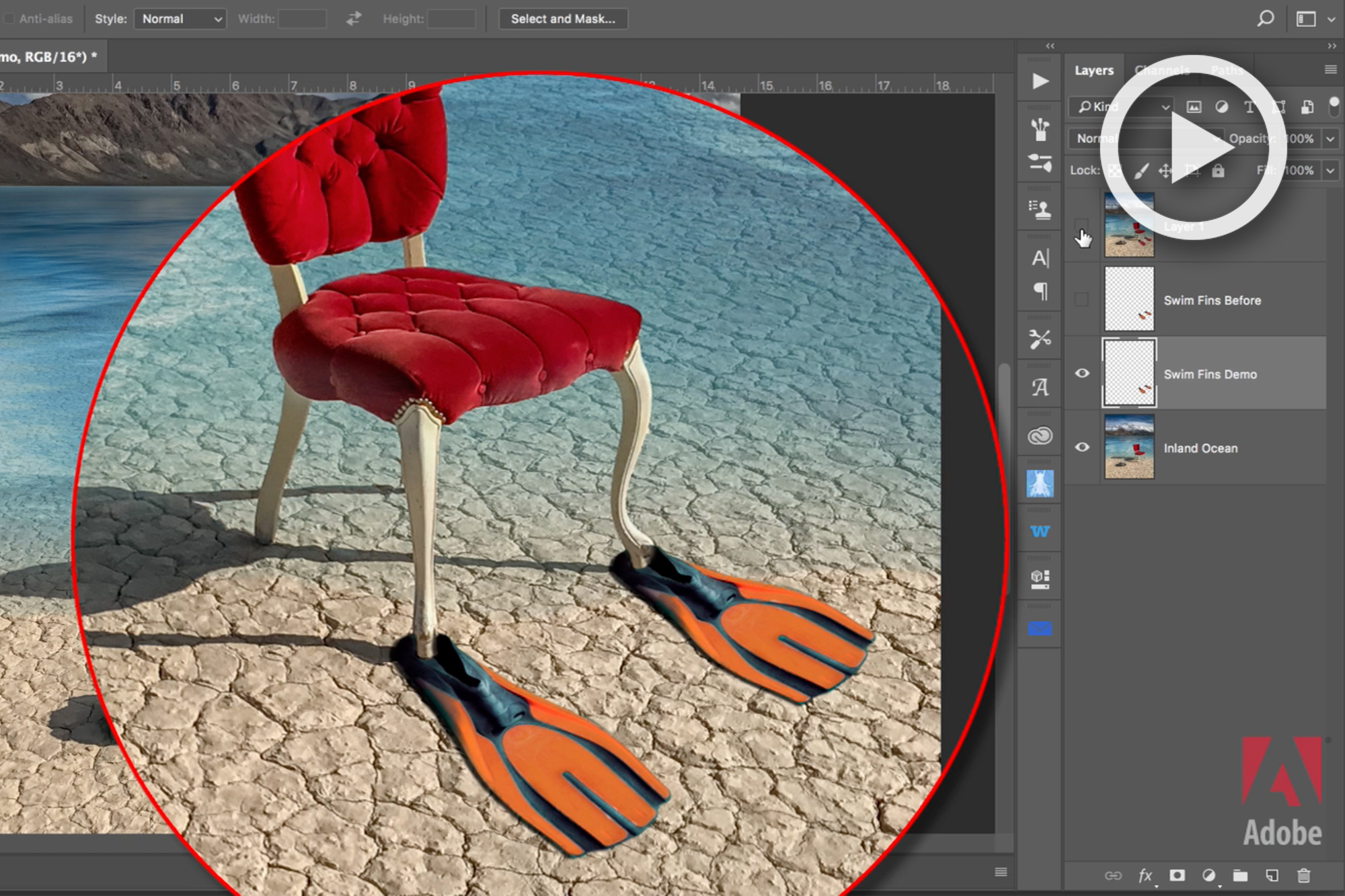1345x896 pixels.
Task: Open the light-blue figure extension panel
Action: pos(1040,484)
